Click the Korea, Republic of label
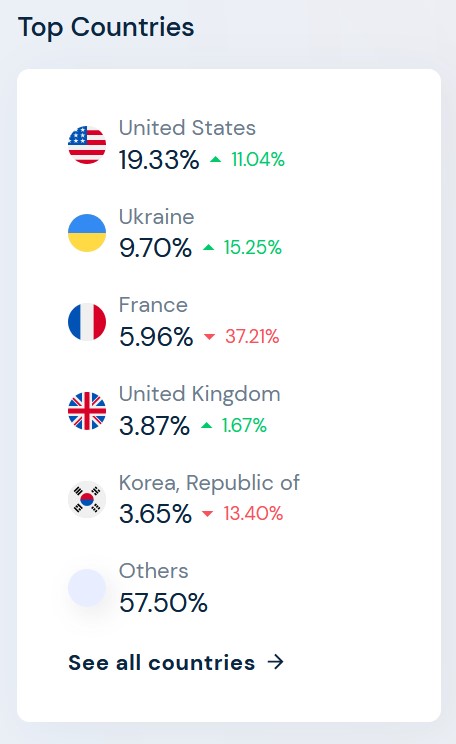 point(209,483)
